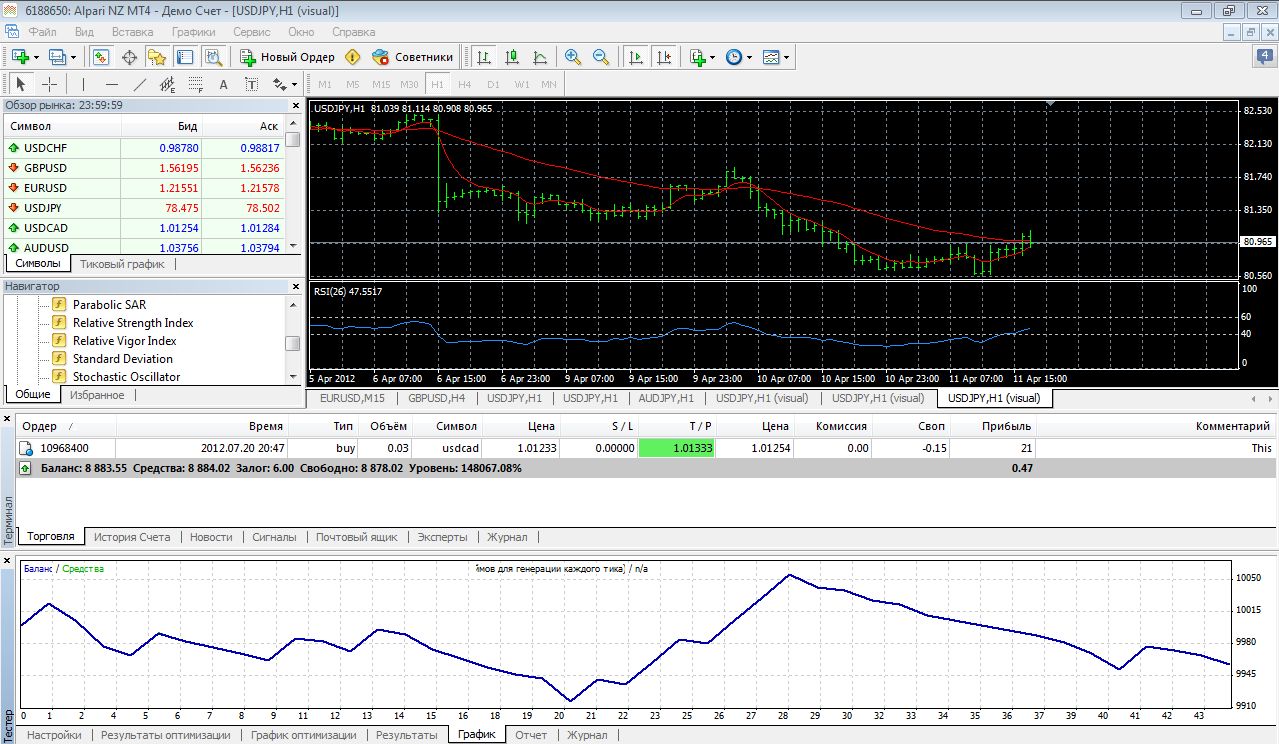Click the Советники button
The width and height of the screenshot is (1279, 744).
click(413, 57)
